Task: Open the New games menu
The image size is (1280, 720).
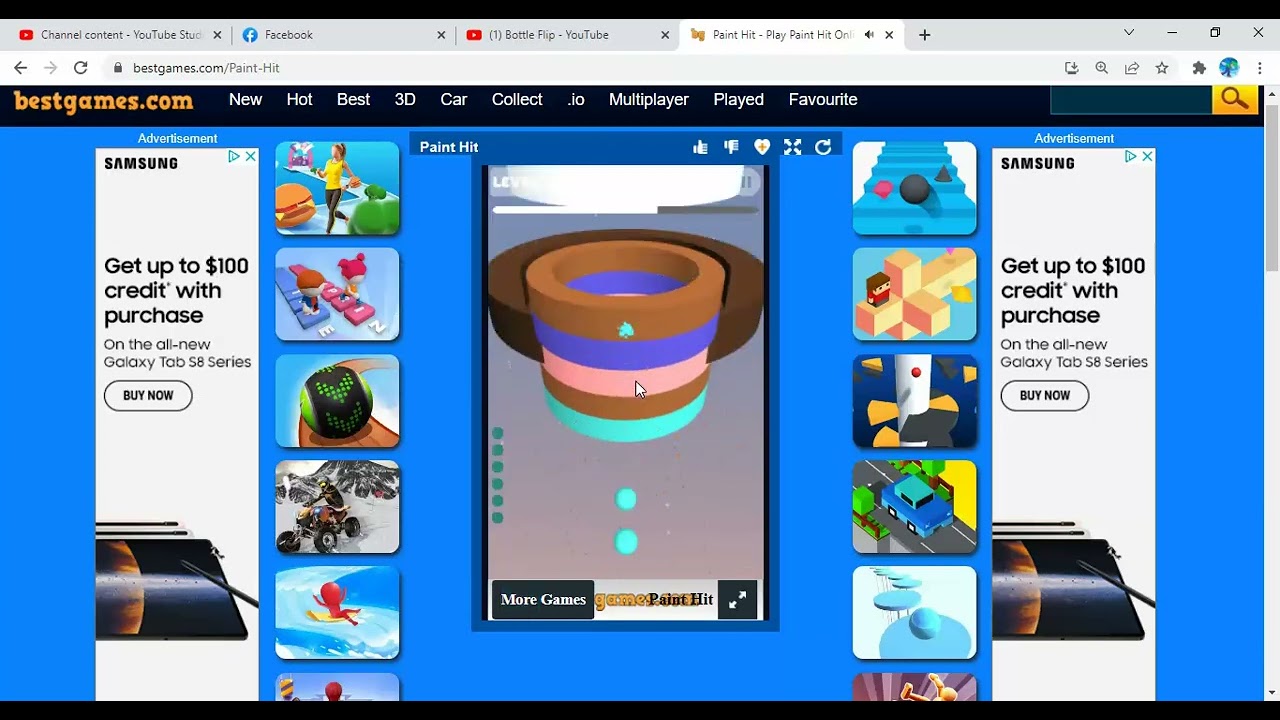Action: [x=245, y=99]
